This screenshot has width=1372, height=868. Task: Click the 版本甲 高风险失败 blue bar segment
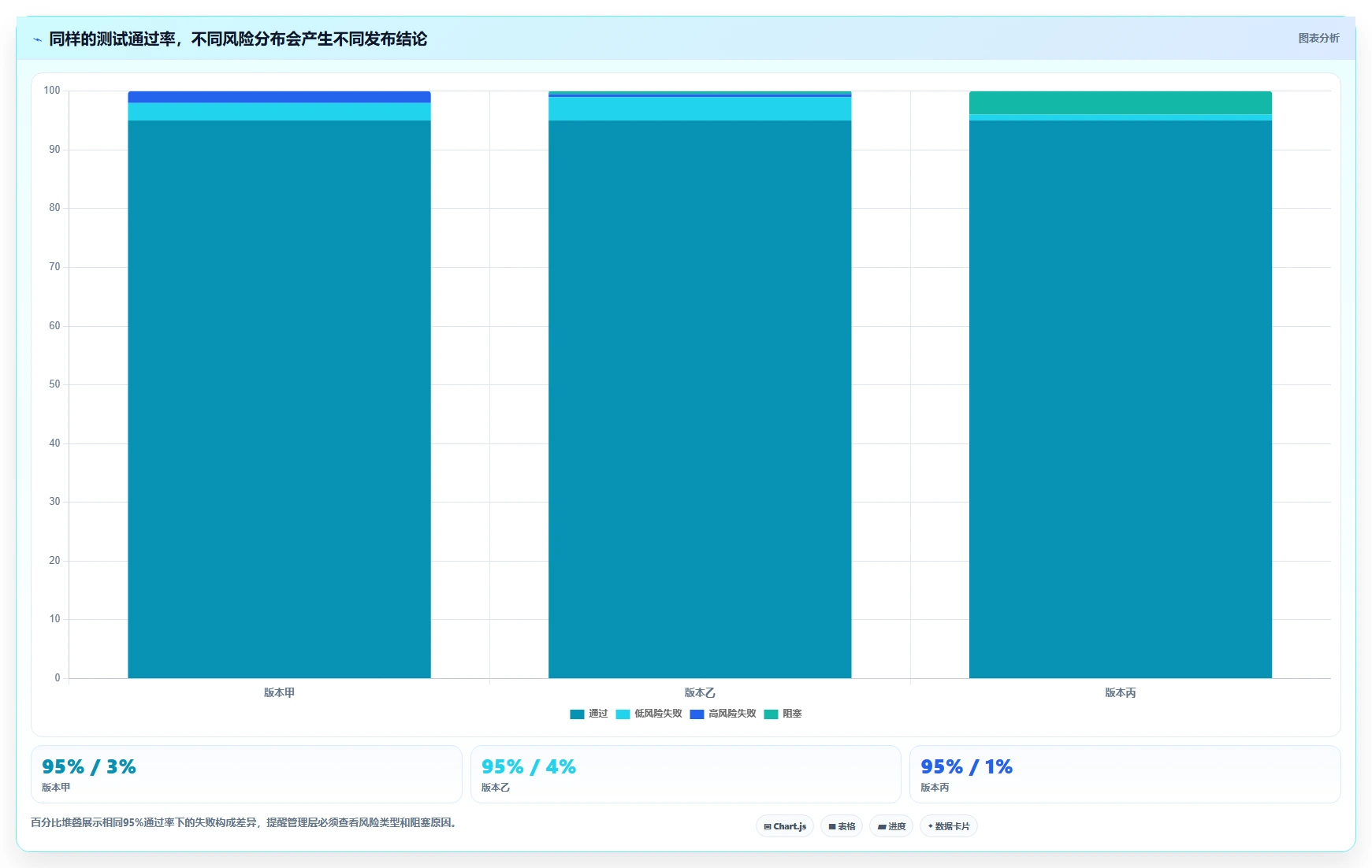coord(279,97)
